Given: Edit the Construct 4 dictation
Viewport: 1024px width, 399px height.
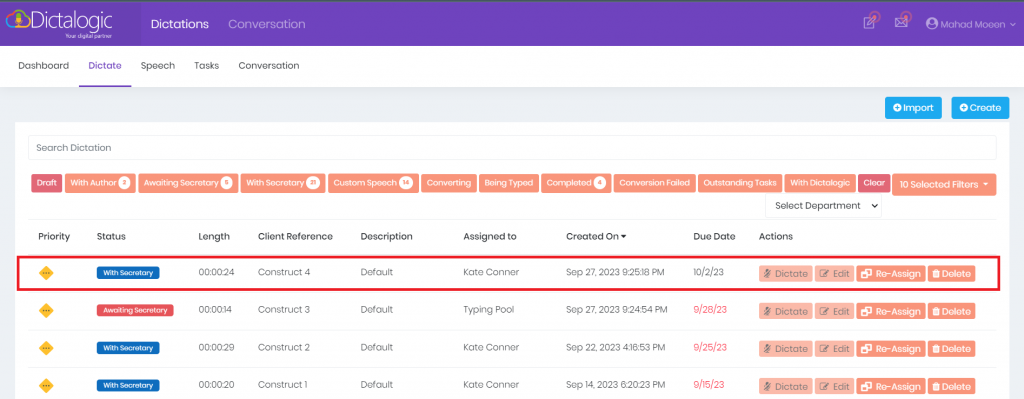Looking at the screenshot, I should tap(835, 274).
